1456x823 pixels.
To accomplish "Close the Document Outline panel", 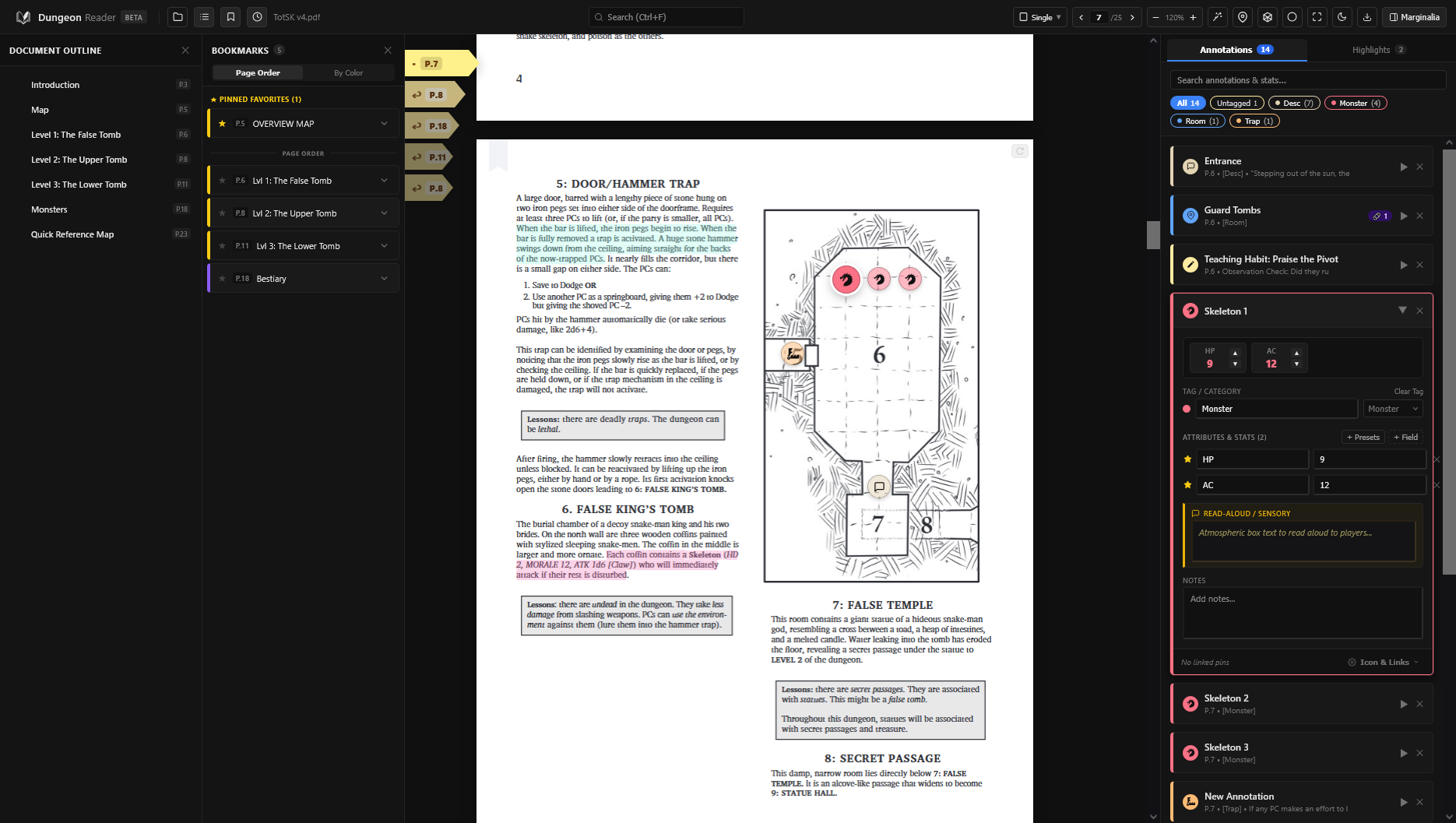I will coord(185,50).
